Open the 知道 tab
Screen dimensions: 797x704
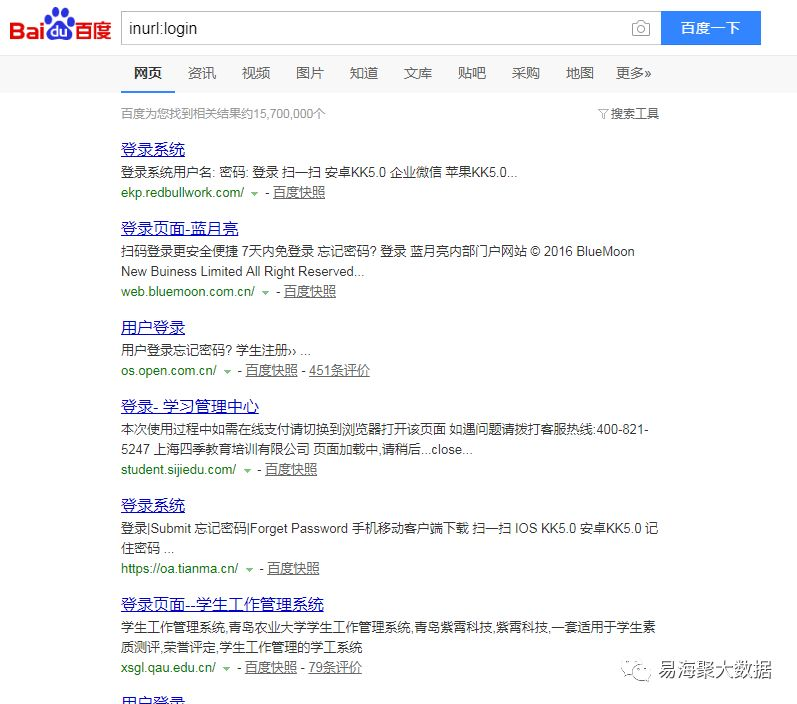pyautogui.click(x=363, y=73)
